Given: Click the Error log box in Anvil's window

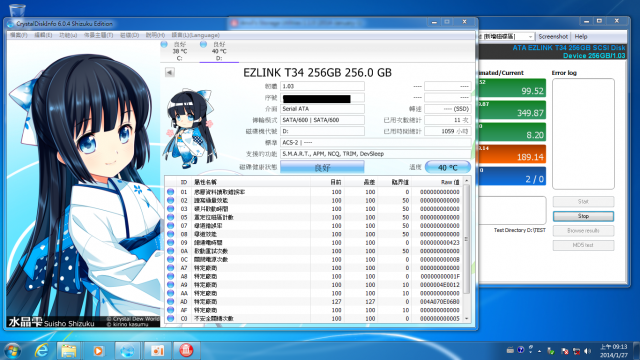Looking at the screenshot, I should tap(583, 134).
